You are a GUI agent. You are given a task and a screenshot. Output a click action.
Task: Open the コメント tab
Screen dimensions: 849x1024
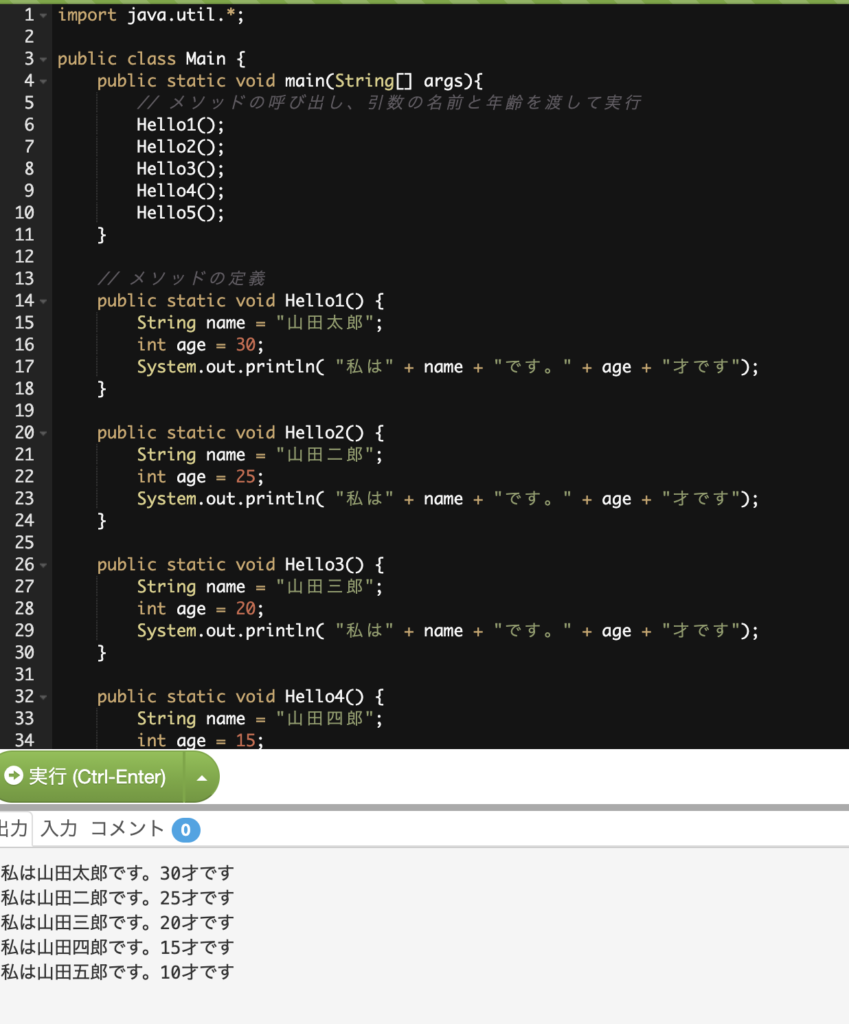pos(127,829)
